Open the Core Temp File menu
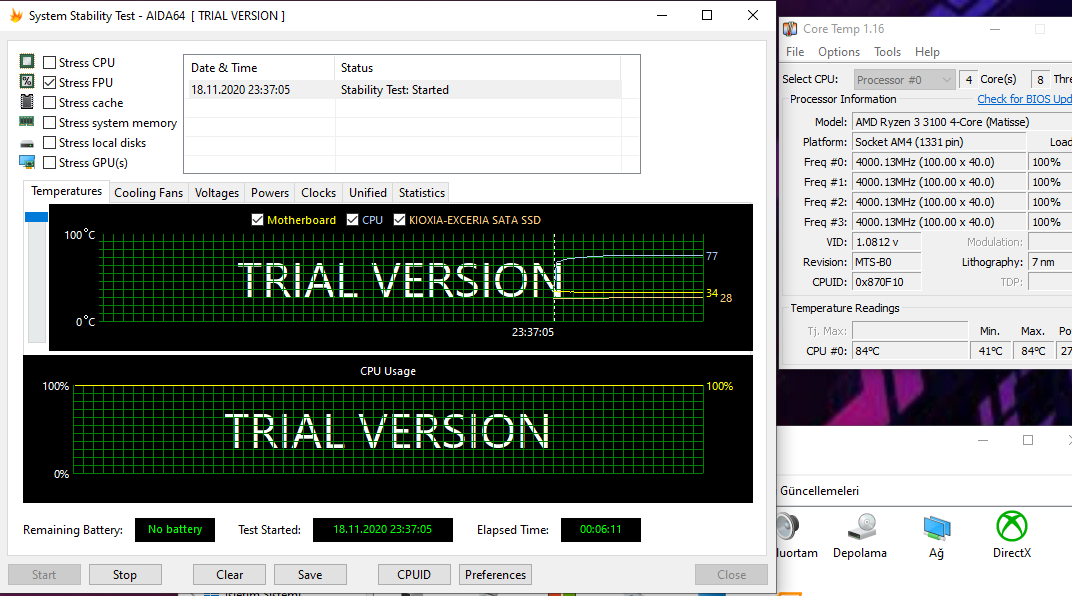 (794, 52)
